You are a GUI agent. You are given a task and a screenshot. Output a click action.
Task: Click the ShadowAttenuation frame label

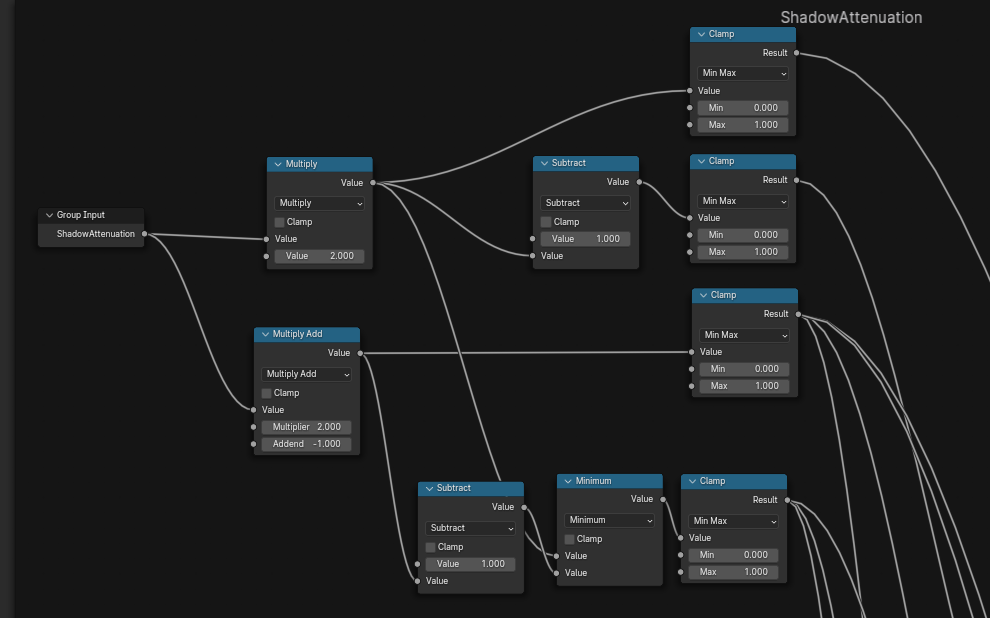point(851,18)
